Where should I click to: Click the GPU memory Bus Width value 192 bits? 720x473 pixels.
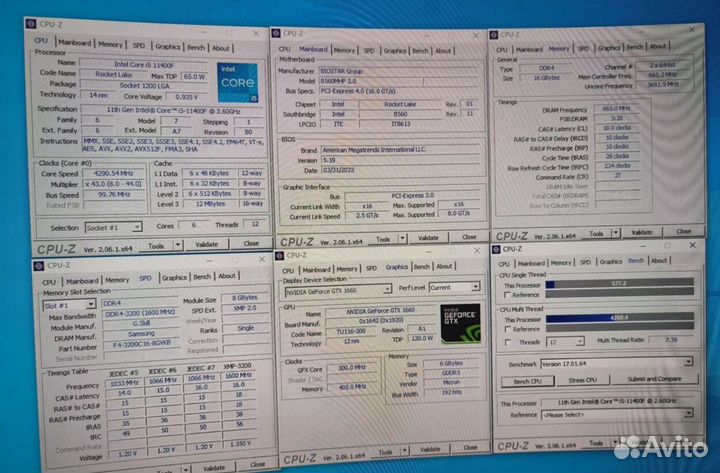(x=451, y=392)
